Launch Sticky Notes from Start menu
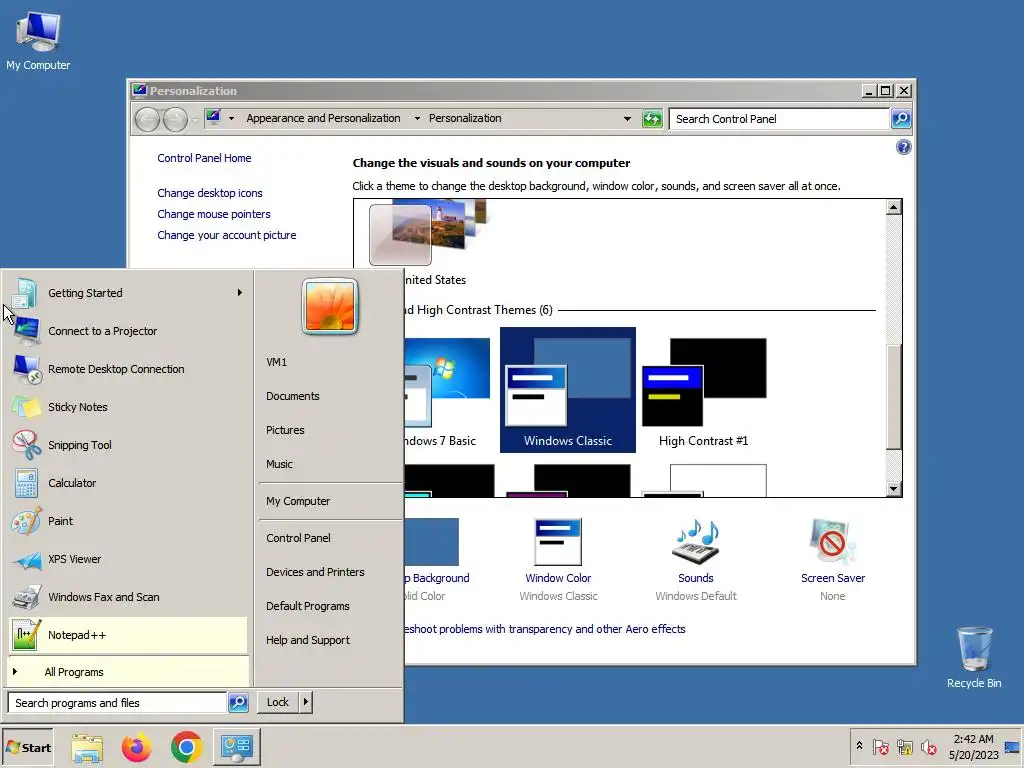This screenshot has width=1024, height=768. point(129,407)
